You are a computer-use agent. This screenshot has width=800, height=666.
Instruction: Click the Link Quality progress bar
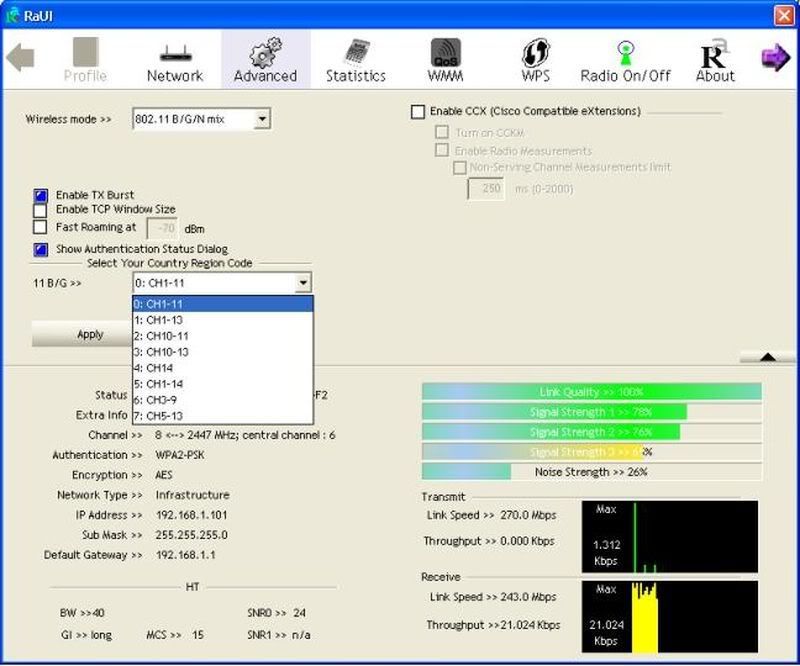point(591,392)
